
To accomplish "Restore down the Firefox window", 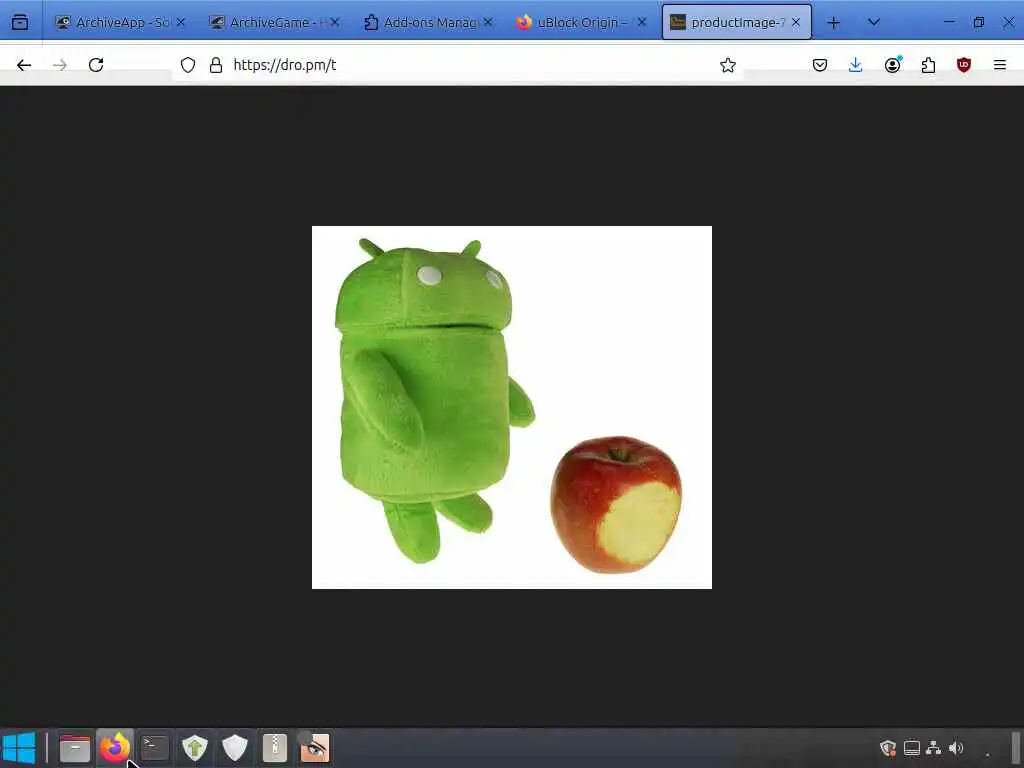I will click(978, 22).
